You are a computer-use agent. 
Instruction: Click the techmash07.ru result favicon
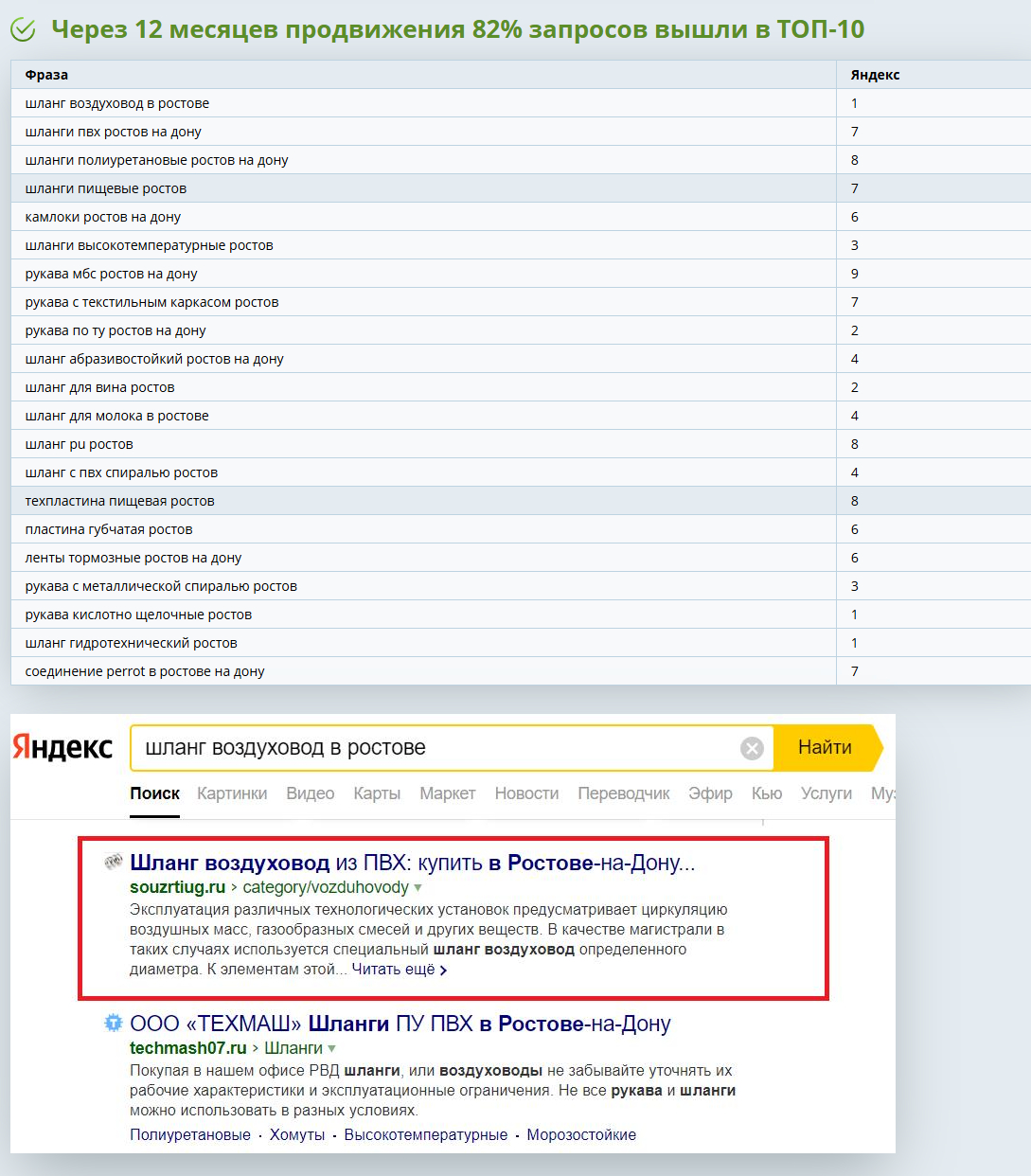[114, 1023]
